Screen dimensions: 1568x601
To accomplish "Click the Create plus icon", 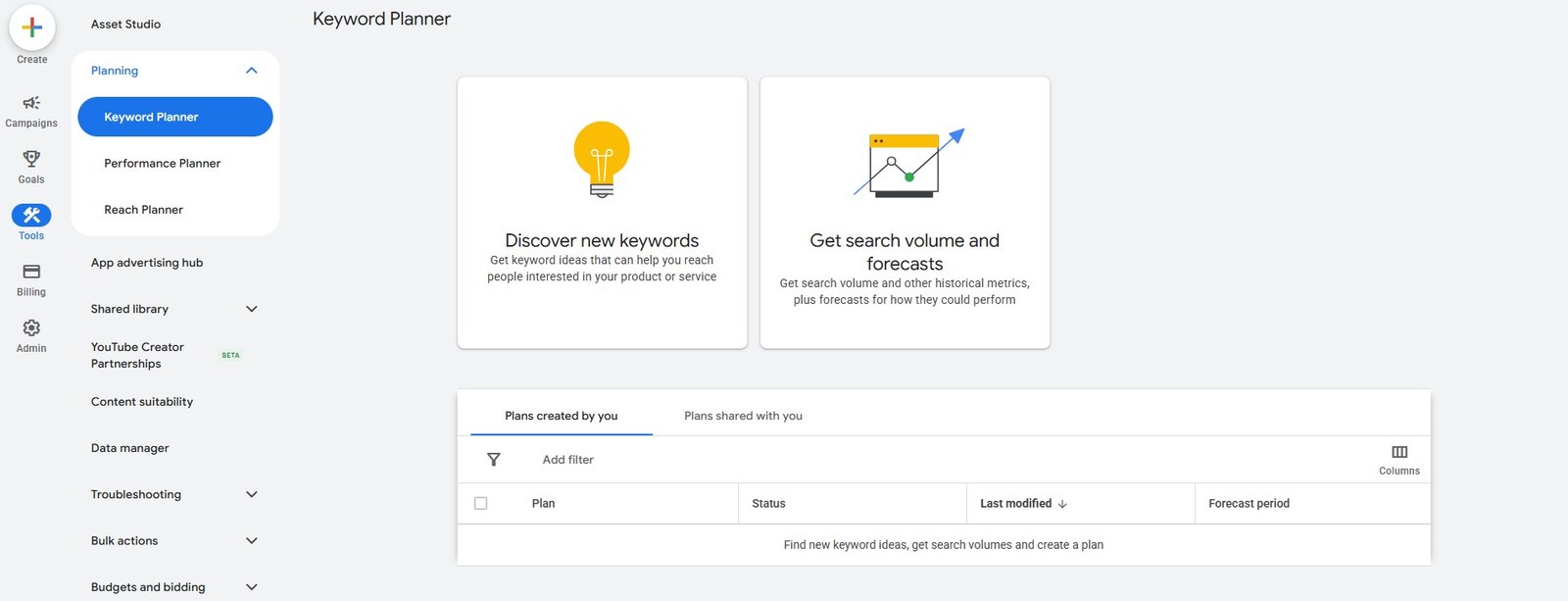I will tap(31, 27).
